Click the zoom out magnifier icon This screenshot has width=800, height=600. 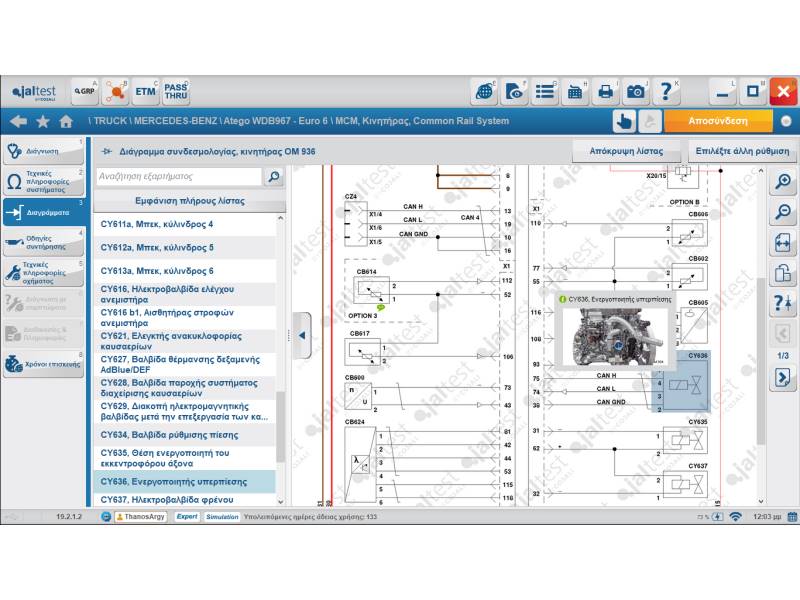tap(783, 212)
